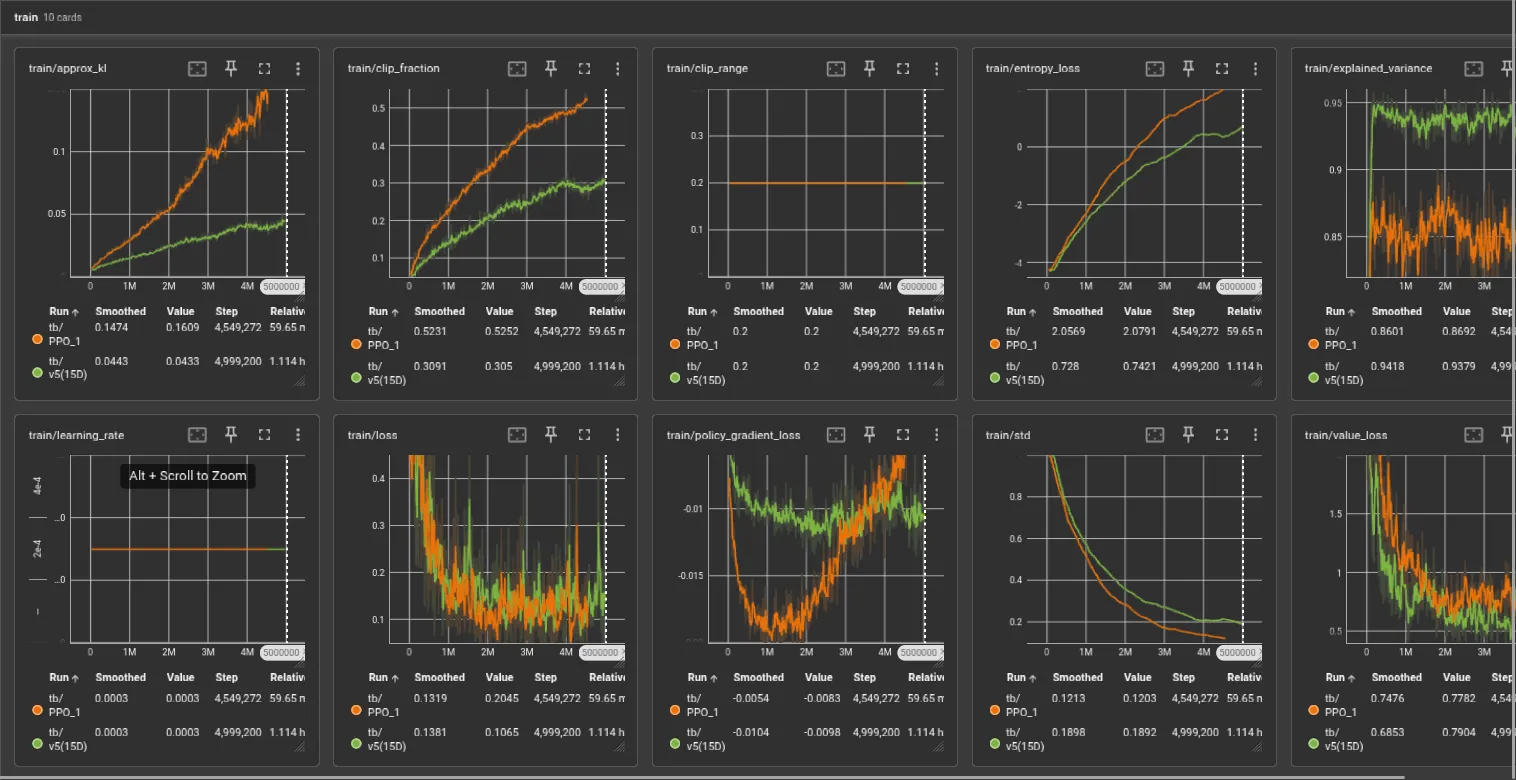This screenshot has height=780, width=1516.
Task: Open train/approx_kl chart in full size
Action: [x=265, y=68]
